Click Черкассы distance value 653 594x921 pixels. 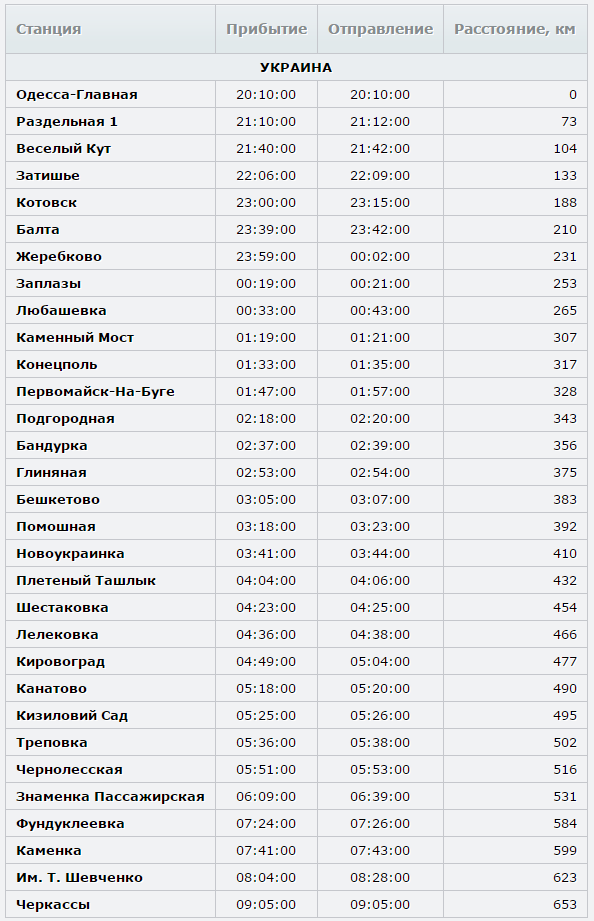(565, 905)
